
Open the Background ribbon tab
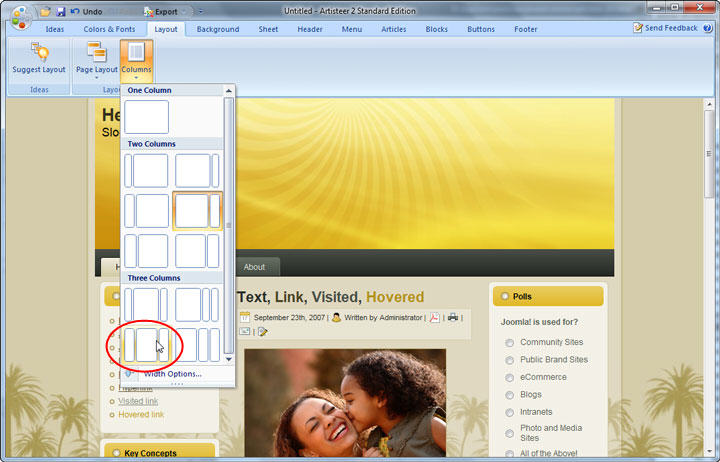coord(217,29)
